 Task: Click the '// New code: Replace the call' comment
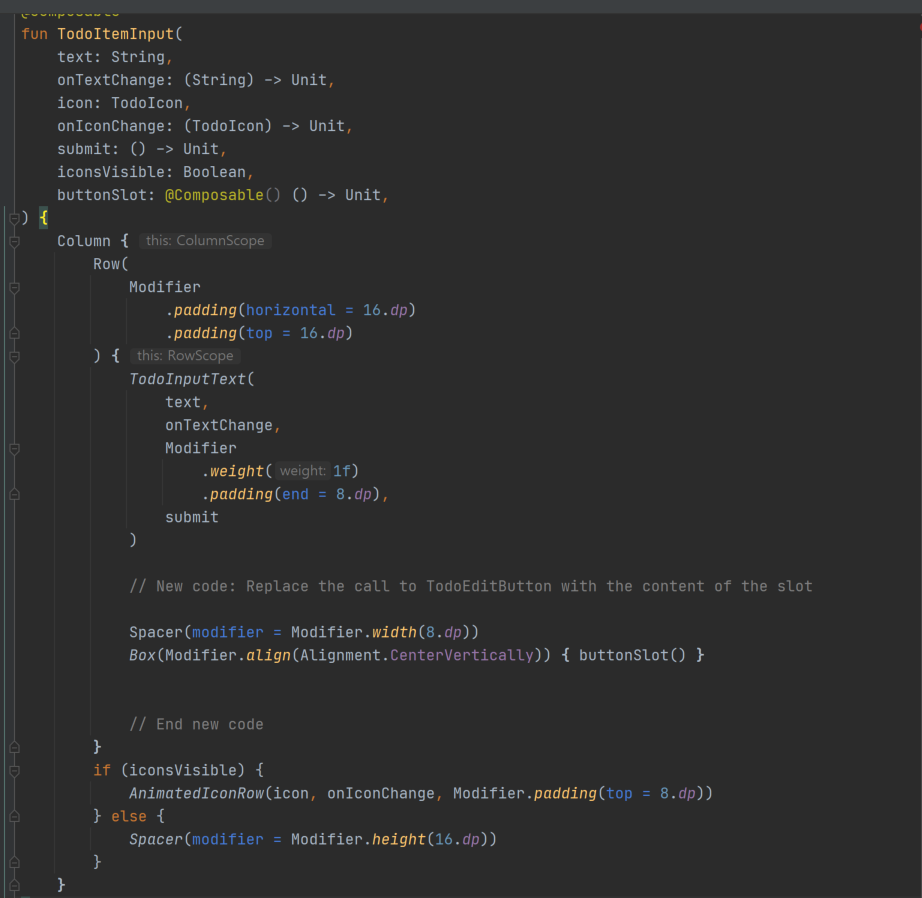[470, 586]
